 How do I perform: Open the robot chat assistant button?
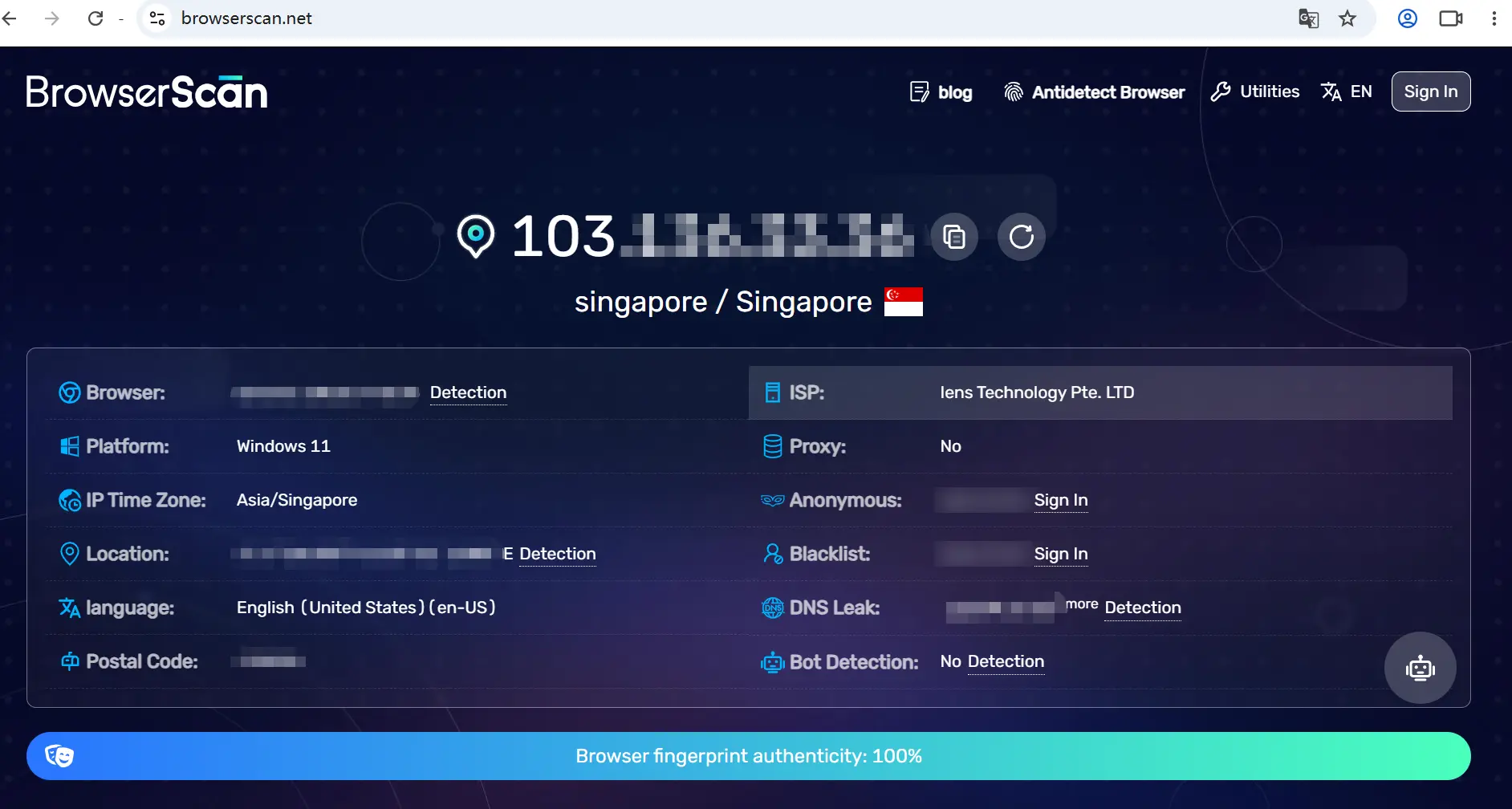pyautogui.click(x=1420, y=668)
